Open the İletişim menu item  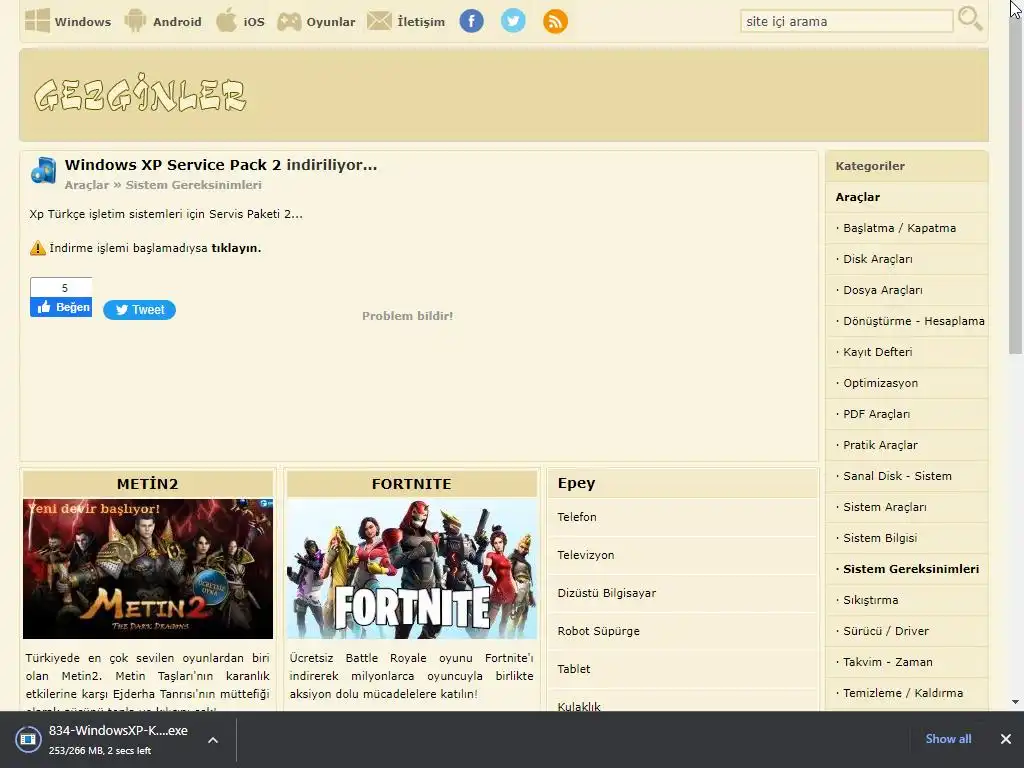pos(421,22)
